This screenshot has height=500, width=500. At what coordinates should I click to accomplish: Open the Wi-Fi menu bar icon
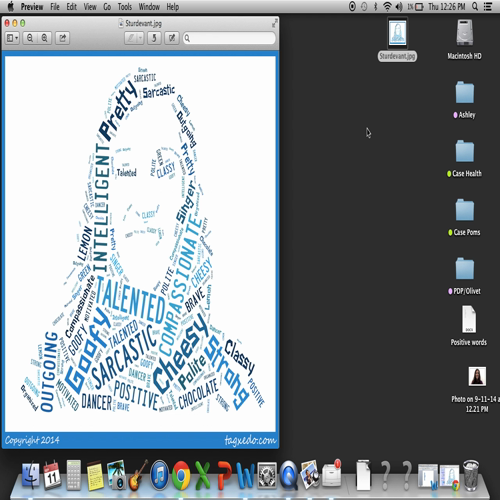tap(387, 6)
